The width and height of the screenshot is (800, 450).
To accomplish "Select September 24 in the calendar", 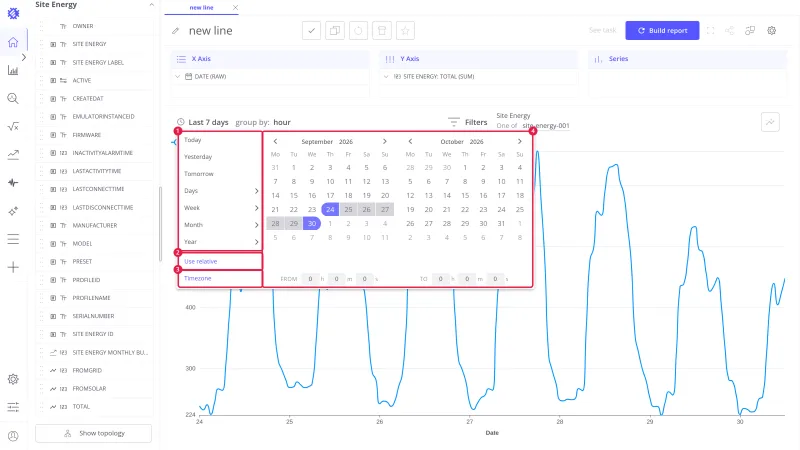I will (330, 209).
